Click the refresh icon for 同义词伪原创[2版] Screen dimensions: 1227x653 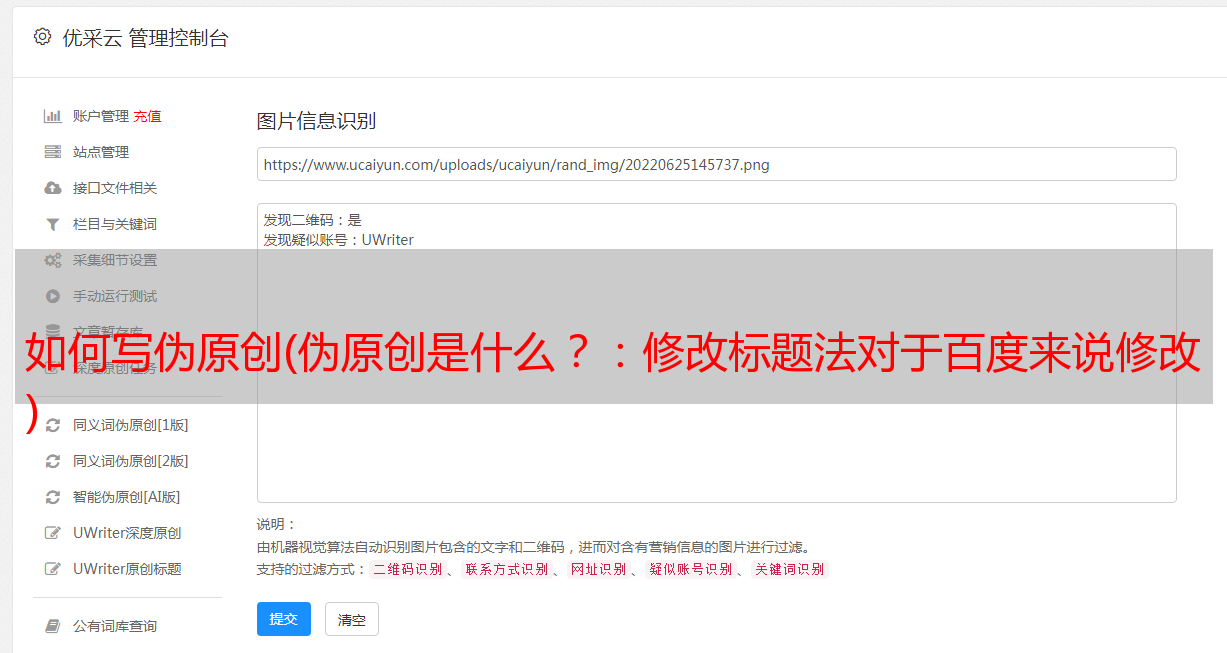[53, 461]
